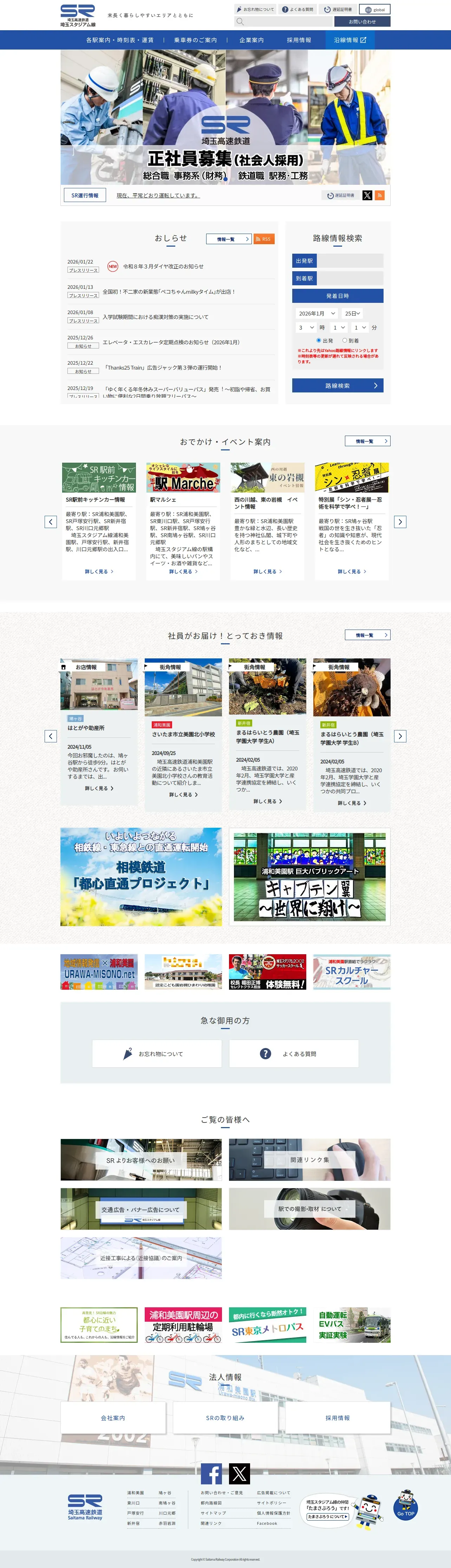Open the global language link
This screenshot has width=451, height=1568.
pyautogui.click(x=374, y=9)
